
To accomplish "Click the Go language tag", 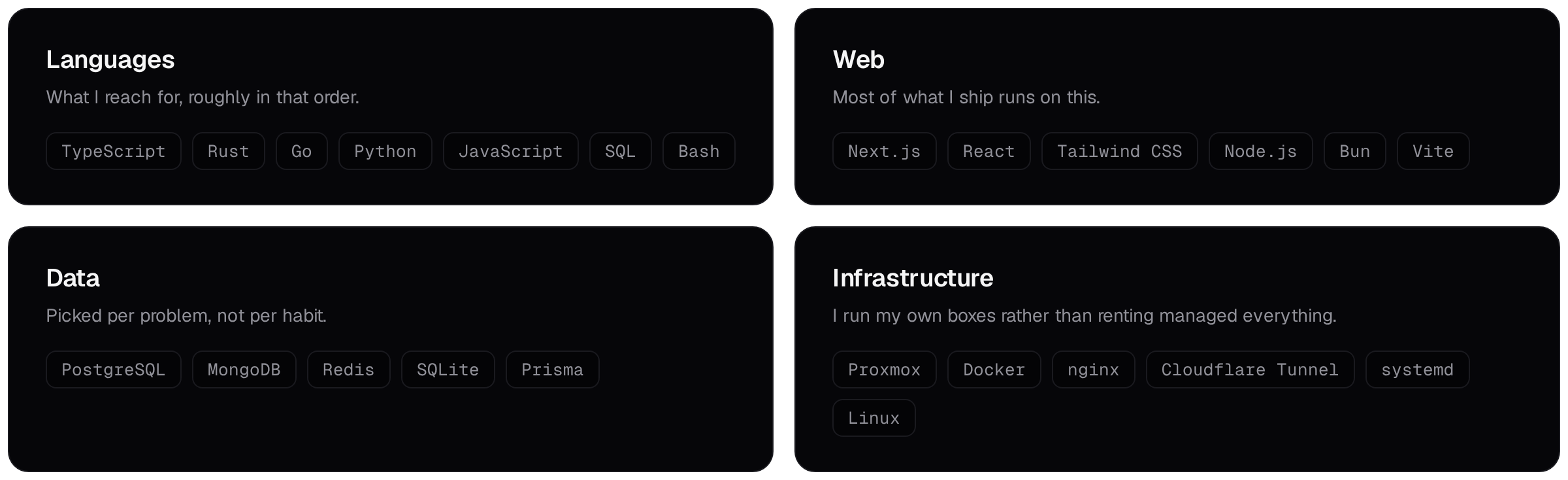I will pyautogui.click(x=302, y=151).
